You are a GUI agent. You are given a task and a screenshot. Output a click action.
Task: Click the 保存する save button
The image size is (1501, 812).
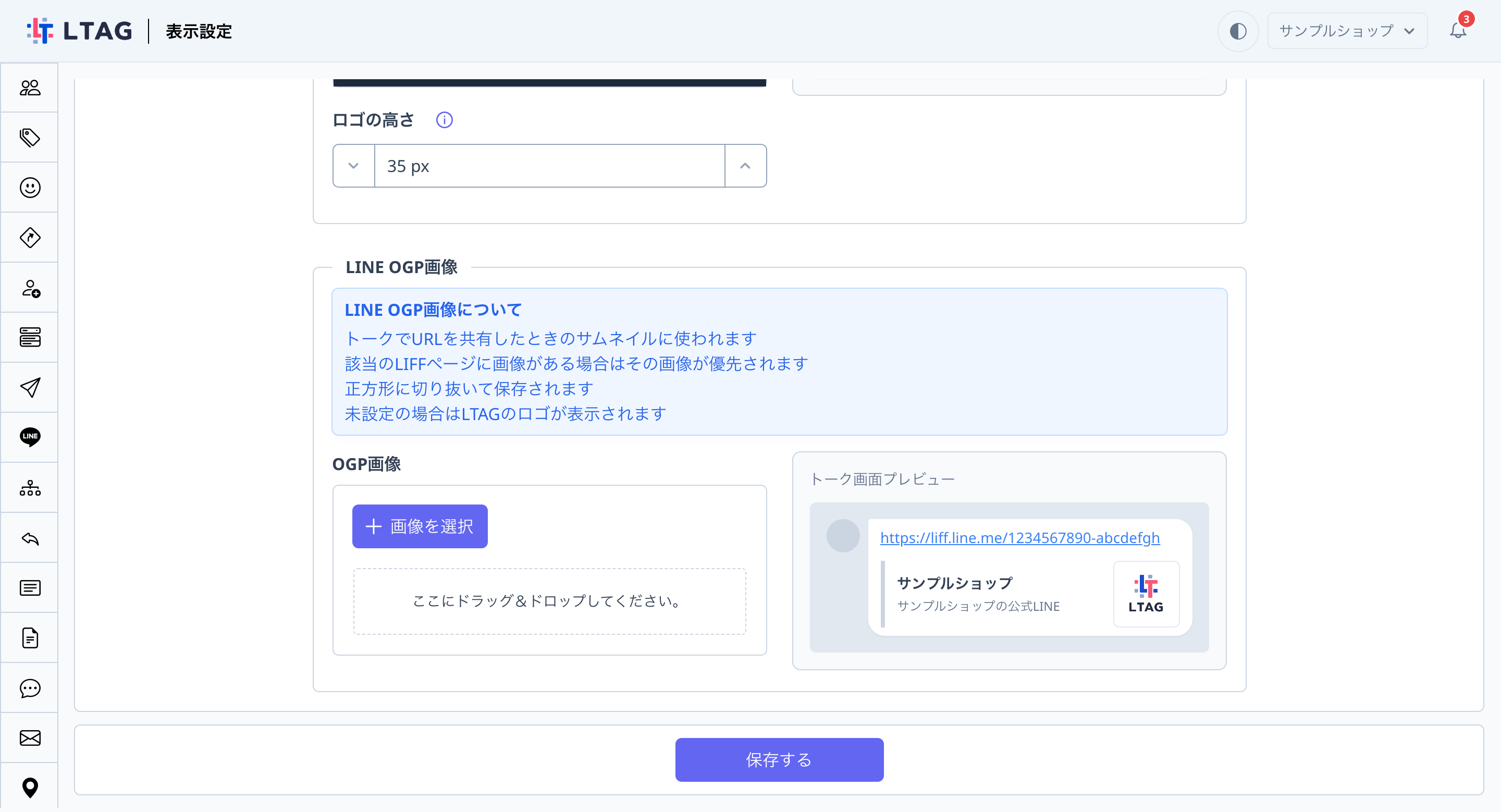tap(779, 760)
